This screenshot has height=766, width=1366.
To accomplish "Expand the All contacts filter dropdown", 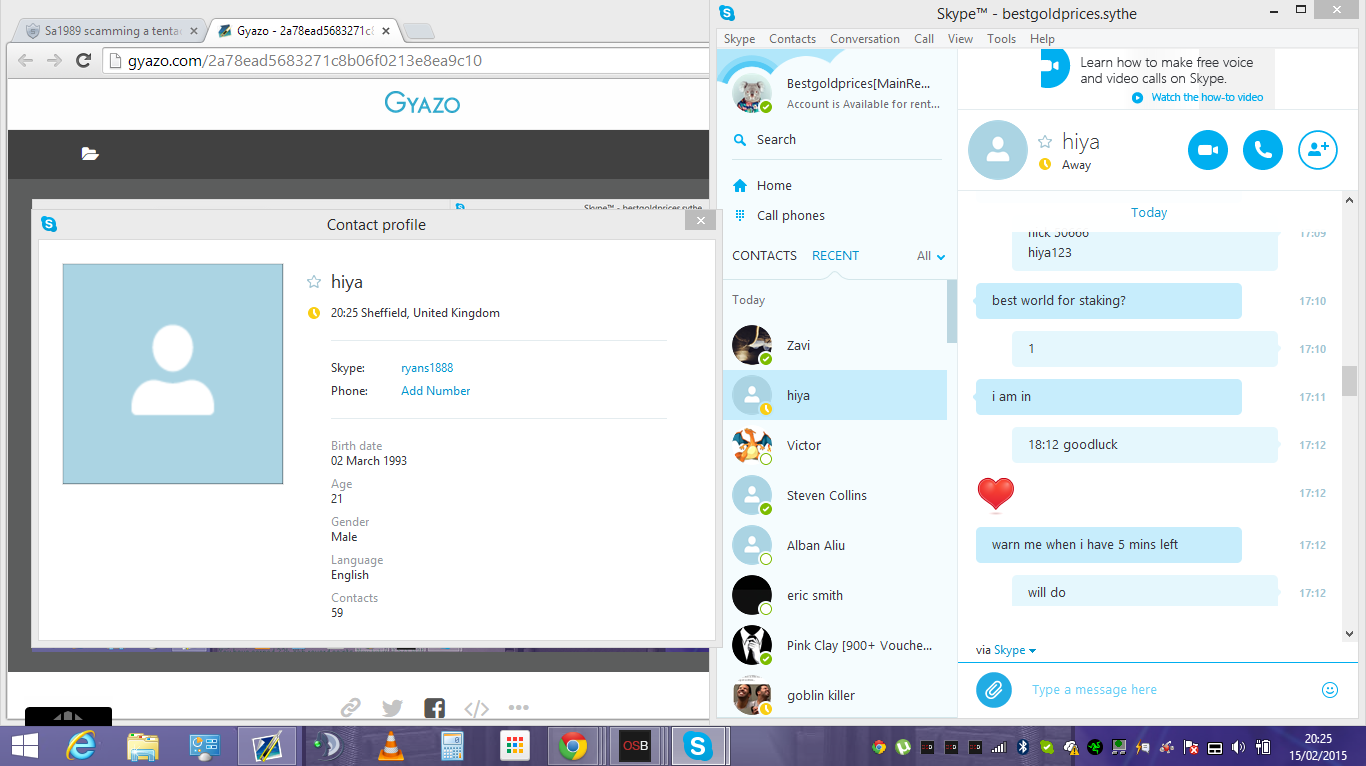I will click(931, 256).
